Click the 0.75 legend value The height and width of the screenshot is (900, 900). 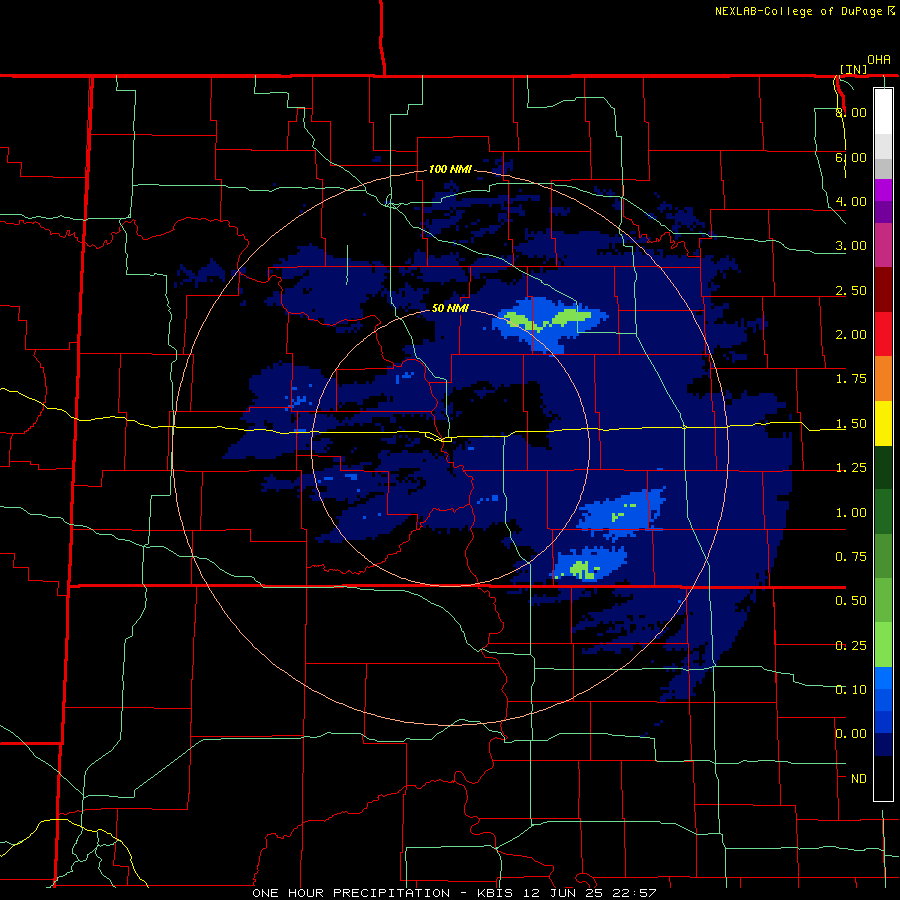pyautogui.click(x=851, y=557)
